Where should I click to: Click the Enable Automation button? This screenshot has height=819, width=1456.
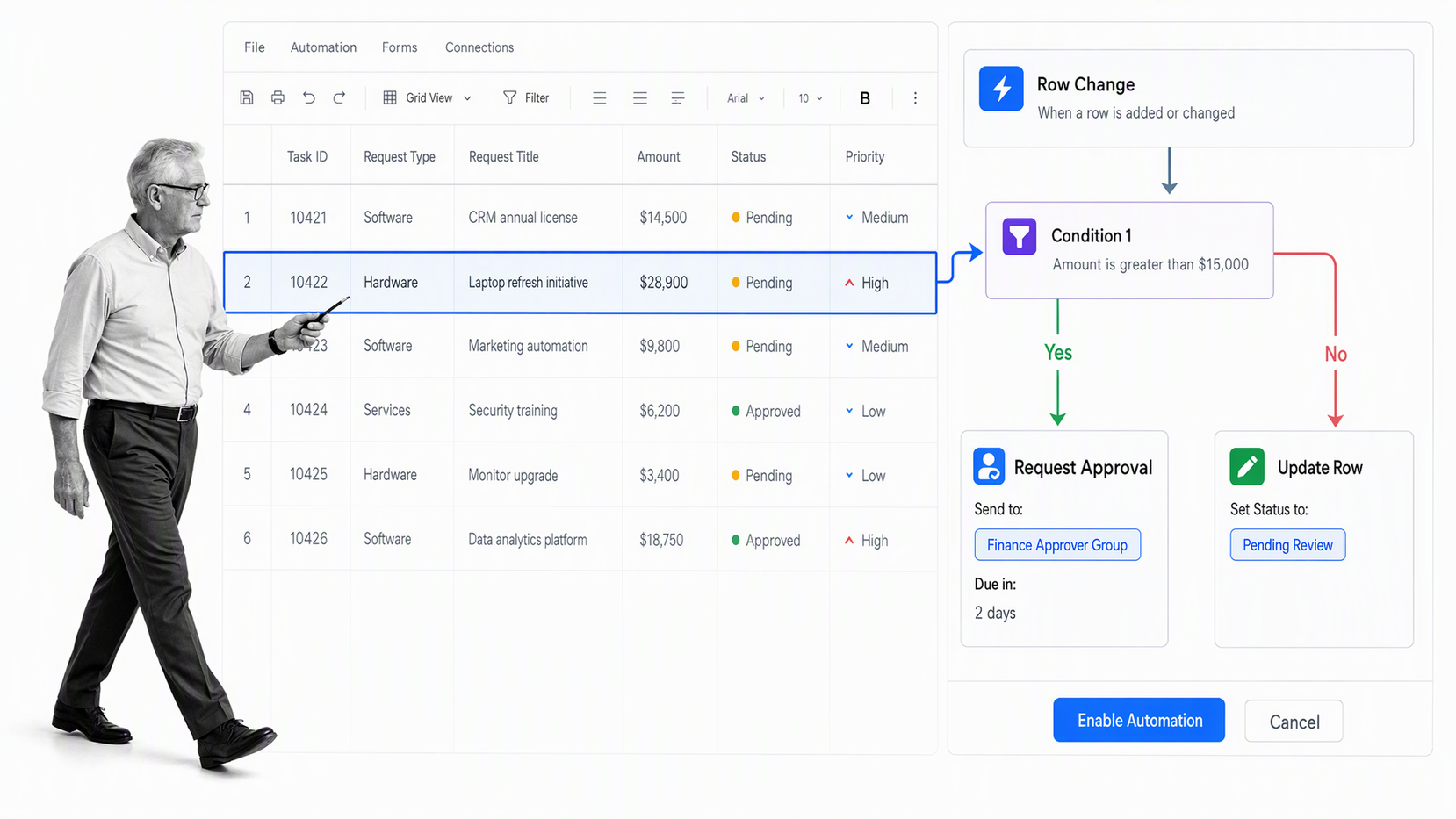(1139, 720)
